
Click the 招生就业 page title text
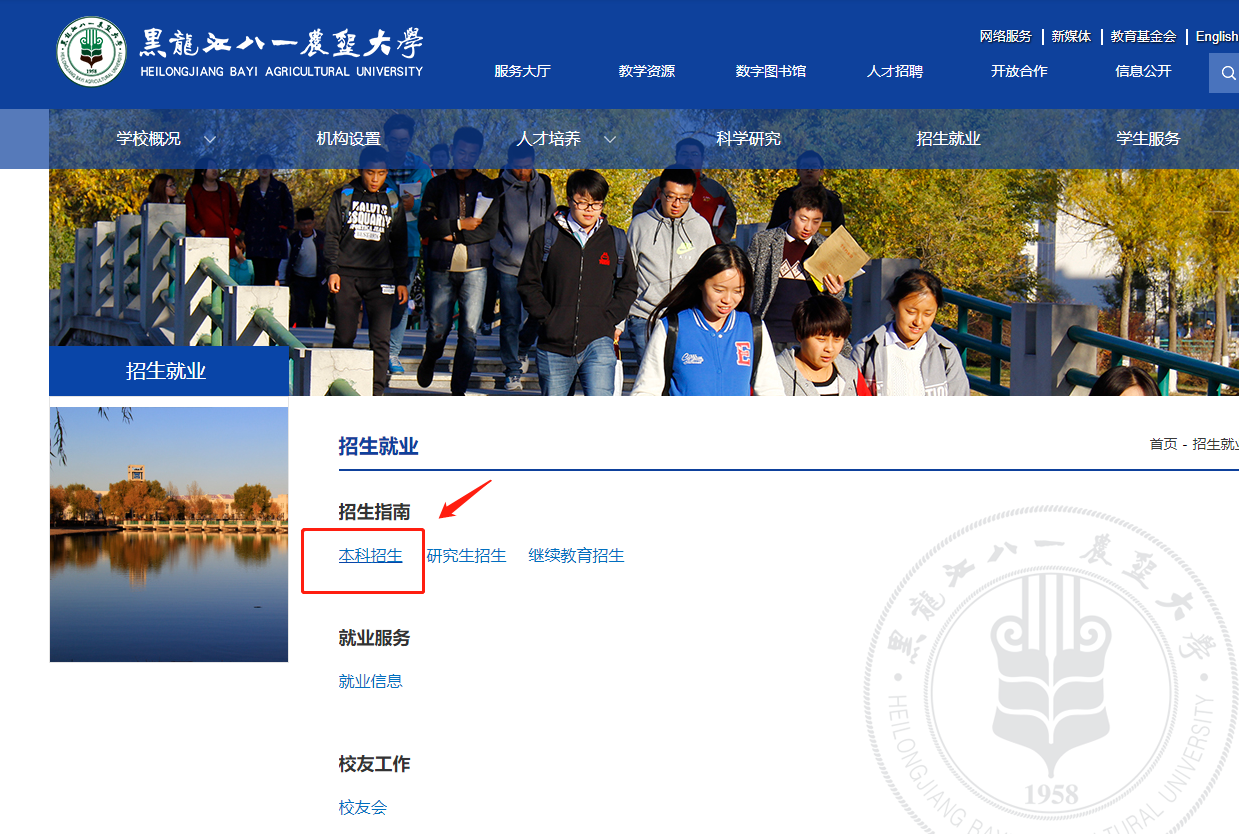(x=378, y=446)
